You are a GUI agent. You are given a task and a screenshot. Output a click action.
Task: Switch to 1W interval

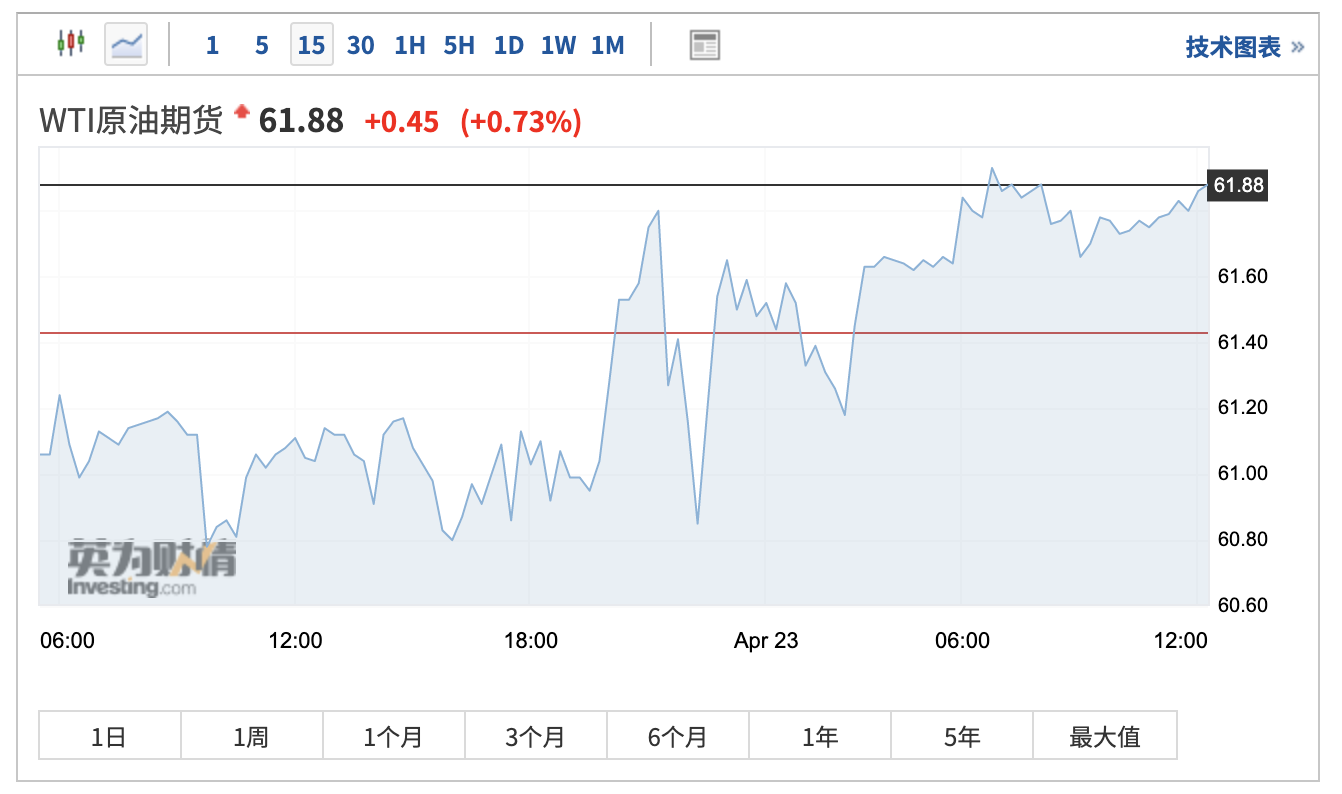click(558, 45)
